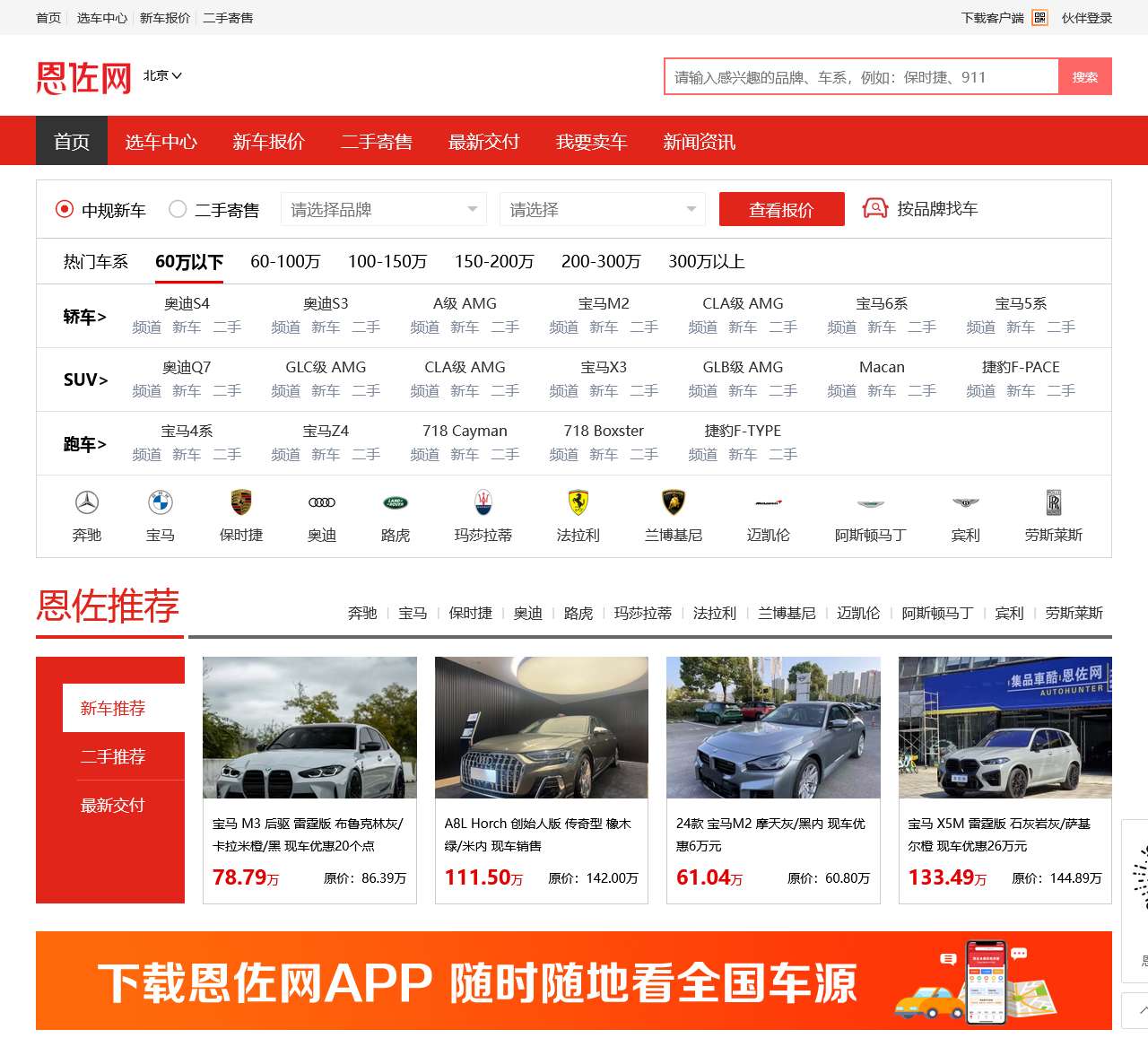Click 频道 under 718 Boxster
1148x1047 pixels.
tap(563, 454)
